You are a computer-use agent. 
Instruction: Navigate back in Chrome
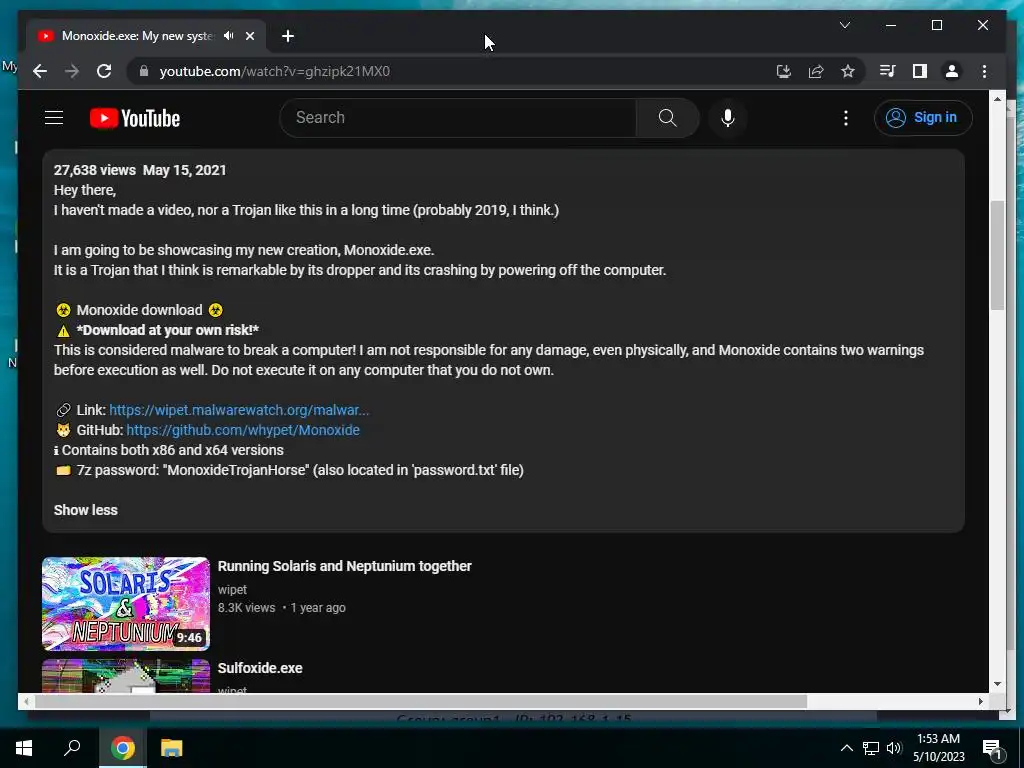(40, 71)
